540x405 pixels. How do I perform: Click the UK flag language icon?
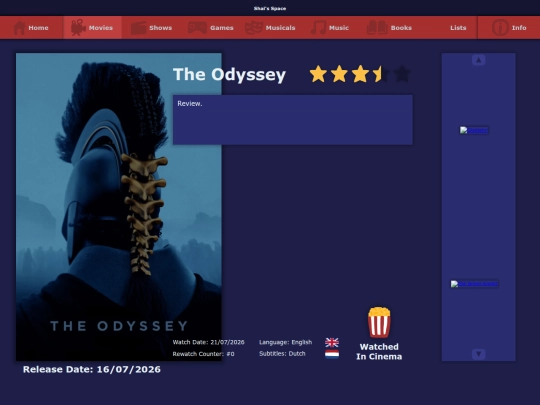pyautogui.click(x=332, y=342)
